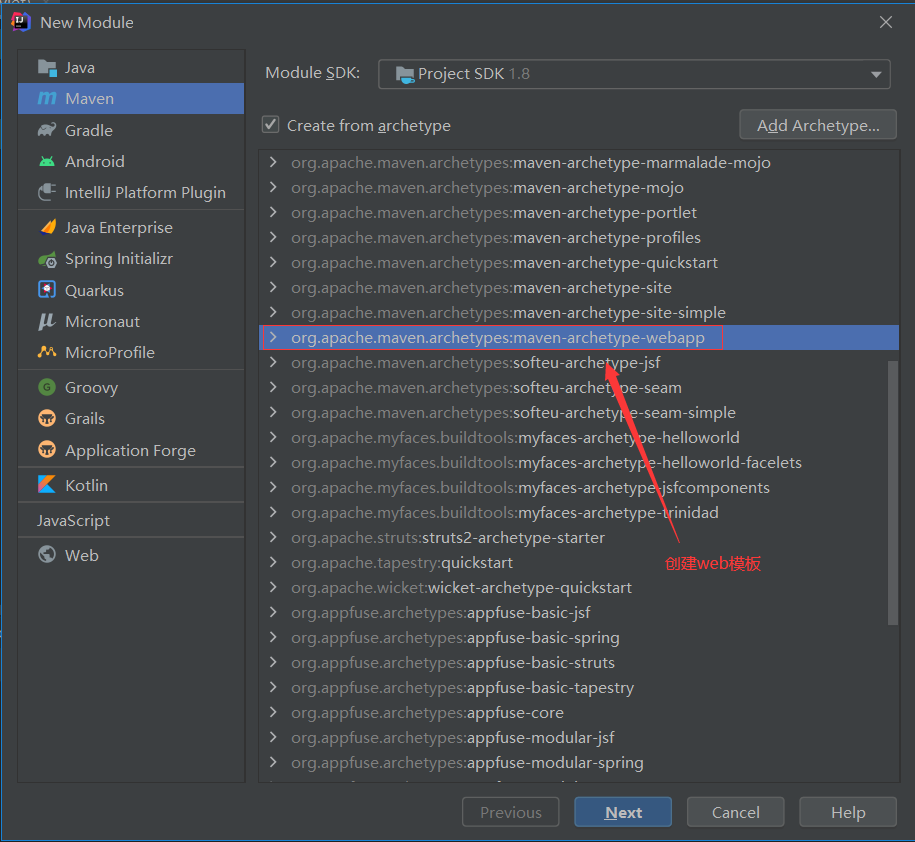Click the Micronaut mu icon
The image size is (915, 842).
point(46,322)
